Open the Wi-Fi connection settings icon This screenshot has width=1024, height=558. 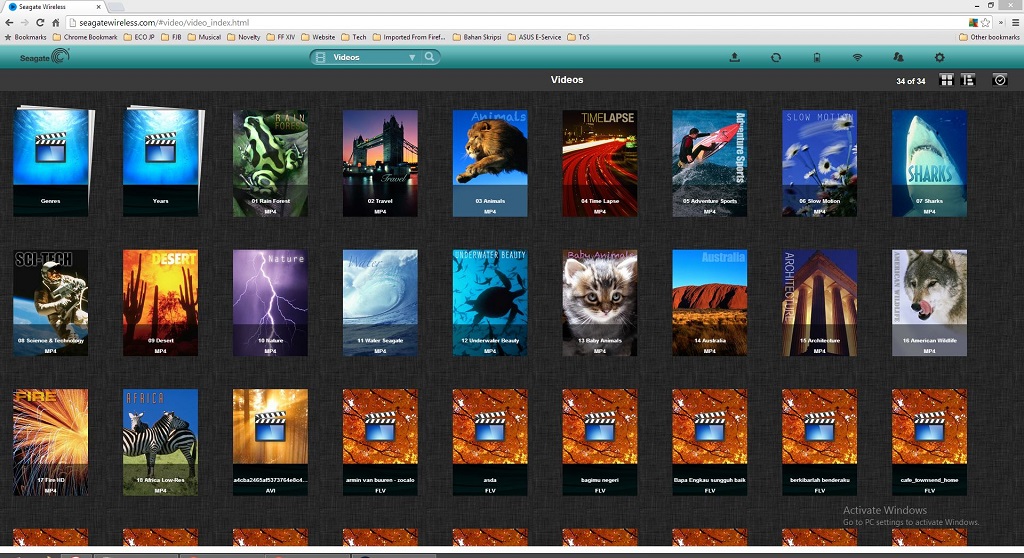pos(857,58)
